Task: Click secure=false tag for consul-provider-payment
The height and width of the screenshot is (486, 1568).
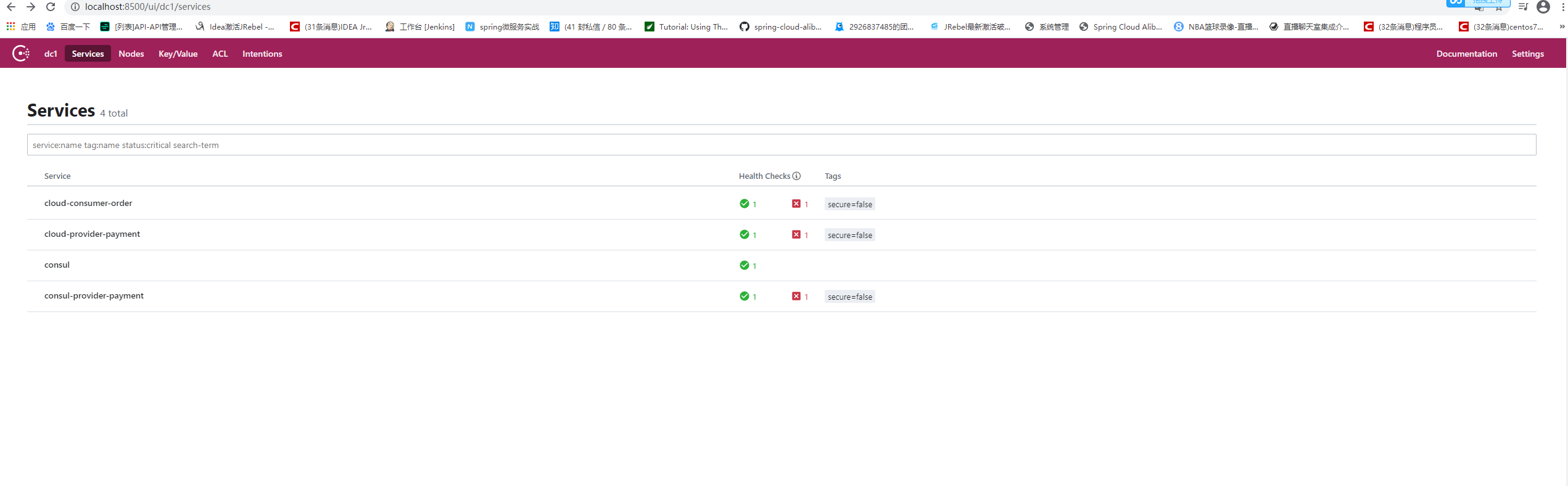Action: (849, 297)
